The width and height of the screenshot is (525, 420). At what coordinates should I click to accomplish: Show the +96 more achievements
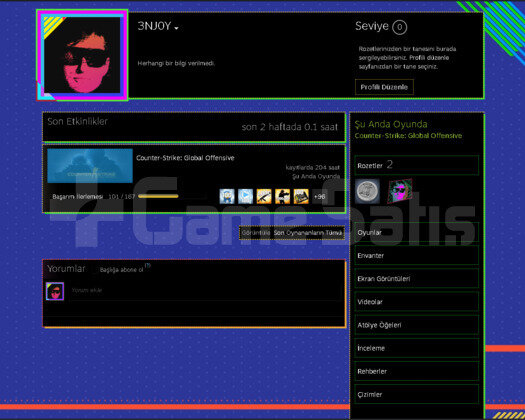[319, 196]
